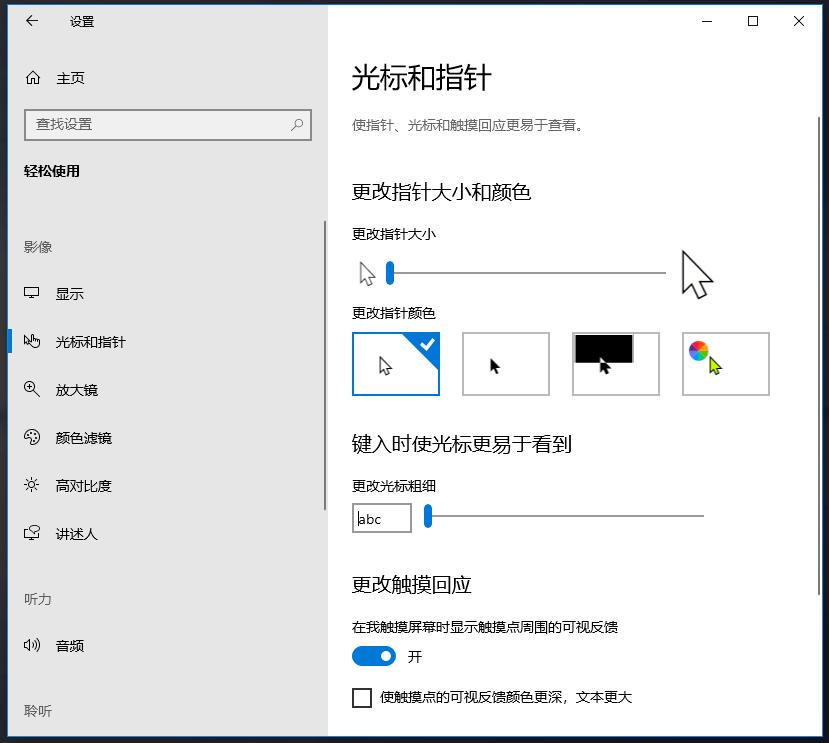Click the 音频 speaker icon
The height and width of the screenshot is (743, 829).
pos(32,646)
